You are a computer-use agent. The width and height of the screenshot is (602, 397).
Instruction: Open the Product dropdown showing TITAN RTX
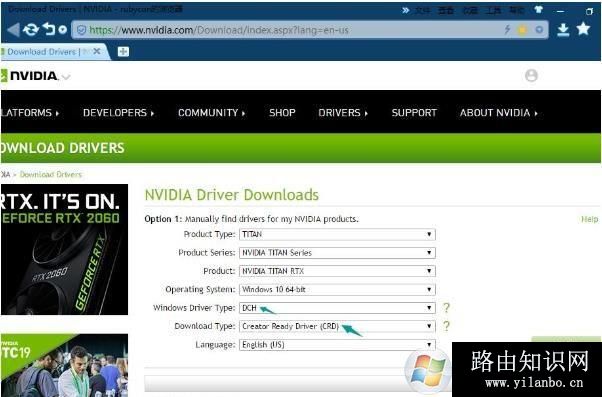[337, 271]
